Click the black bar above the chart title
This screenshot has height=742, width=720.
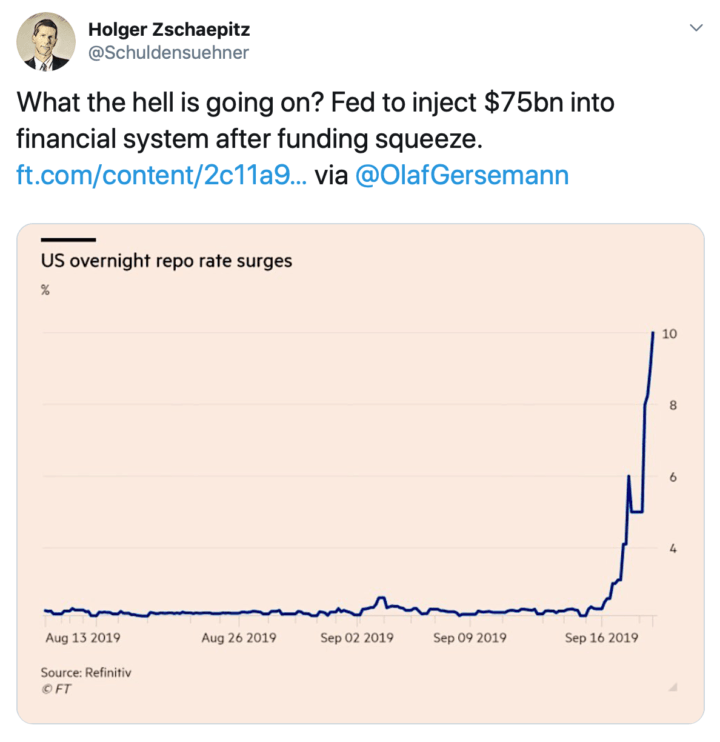tap(68, 240)
